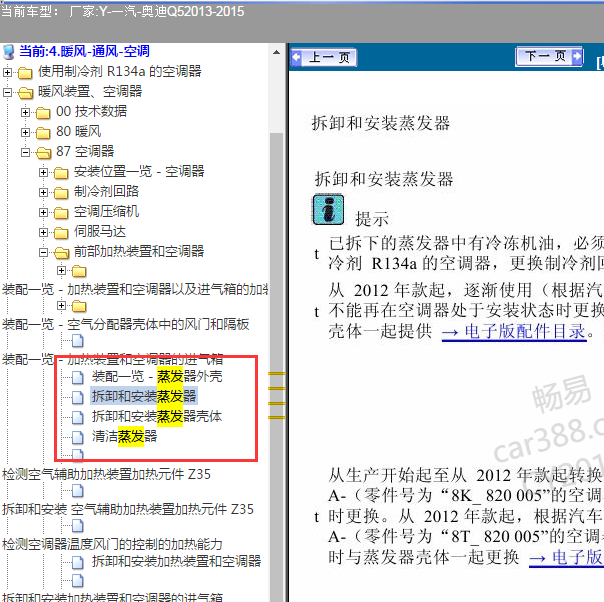Image resolution: width=604 pixels, height=602 pixels.
Task: Click the 提示 info icon in document
Action: (328, 210)
